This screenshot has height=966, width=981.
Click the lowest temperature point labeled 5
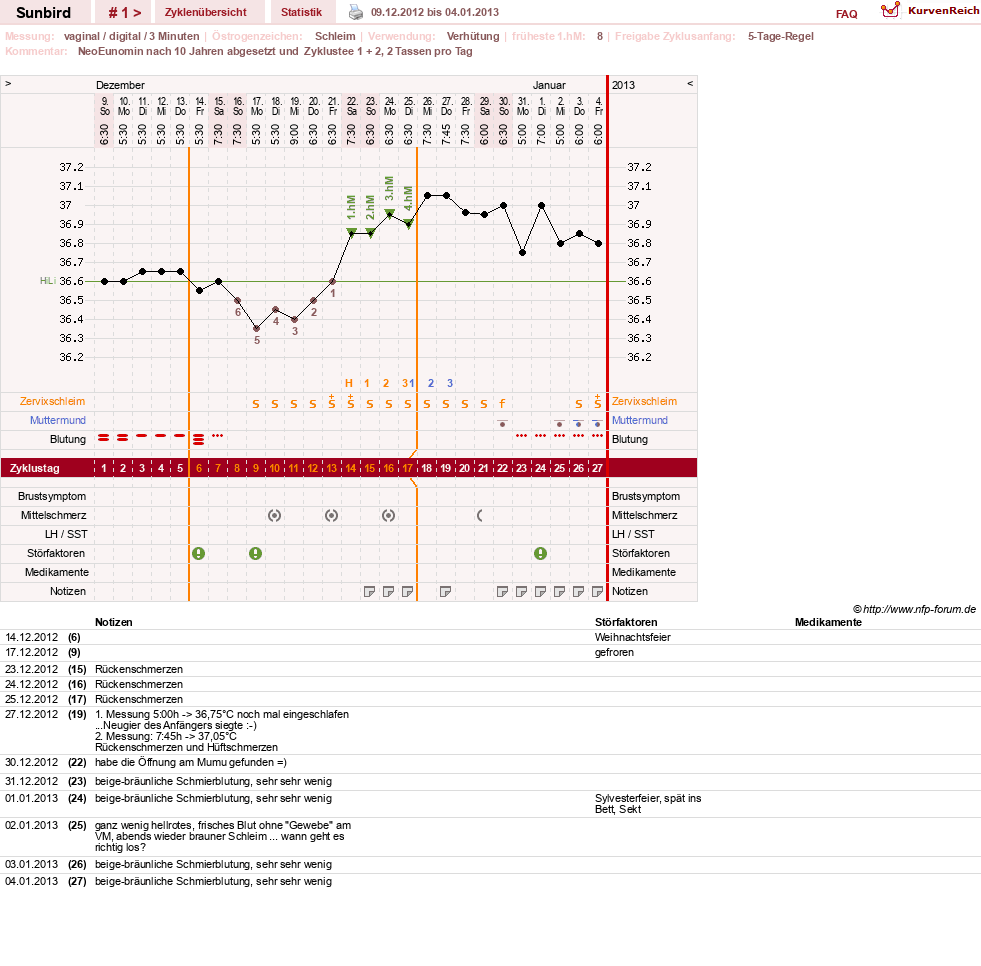(257, 328)
